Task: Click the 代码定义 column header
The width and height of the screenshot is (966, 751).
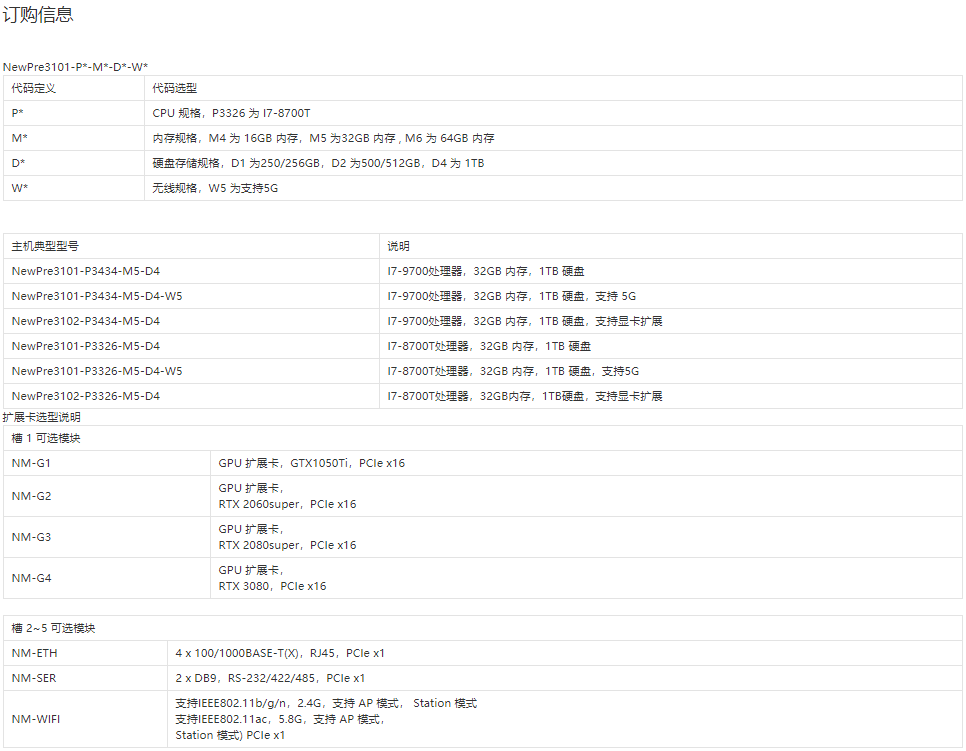Action: [34, 88]
